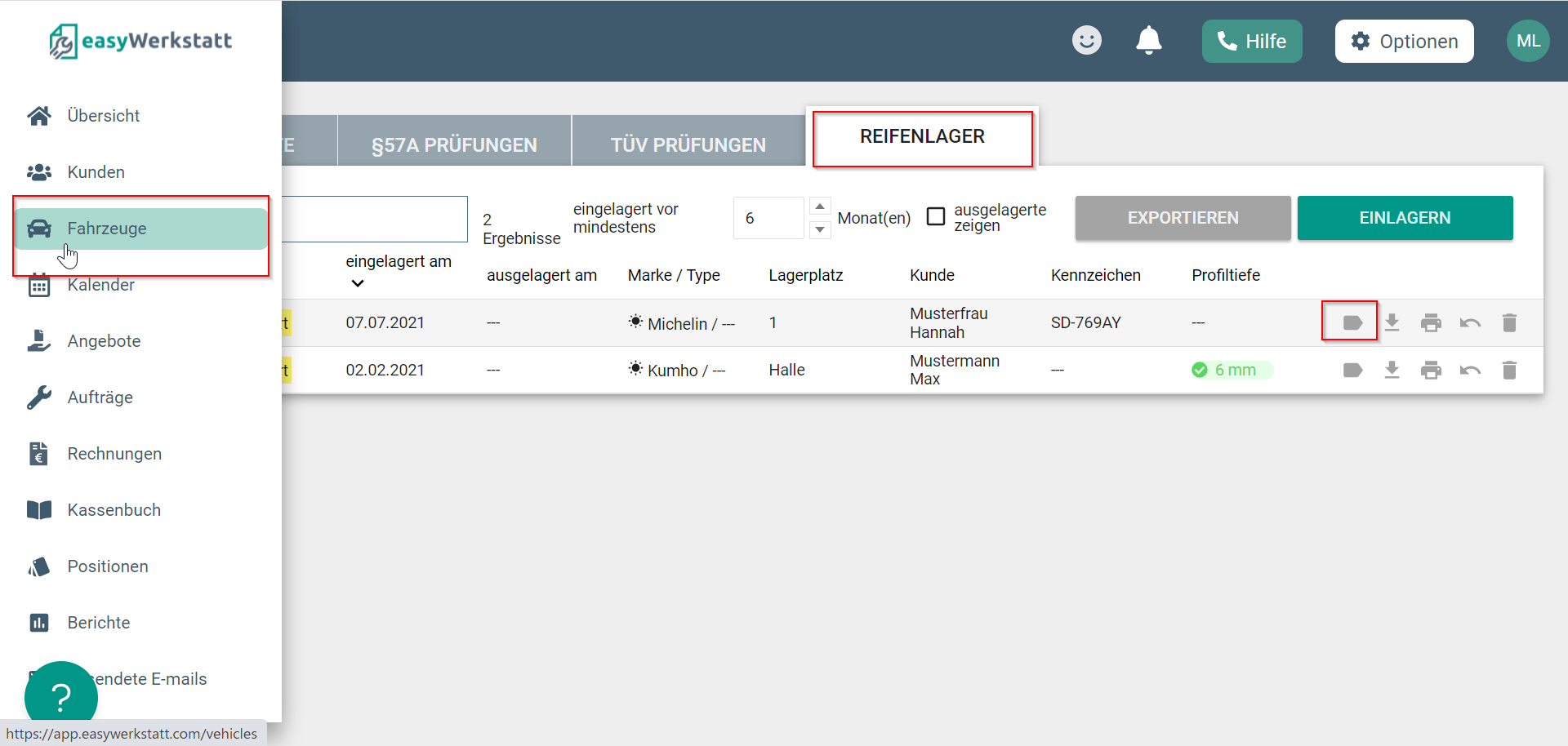Click the Hilfe button
This screenshot has height=746, width=1568.
point(1252,41)
